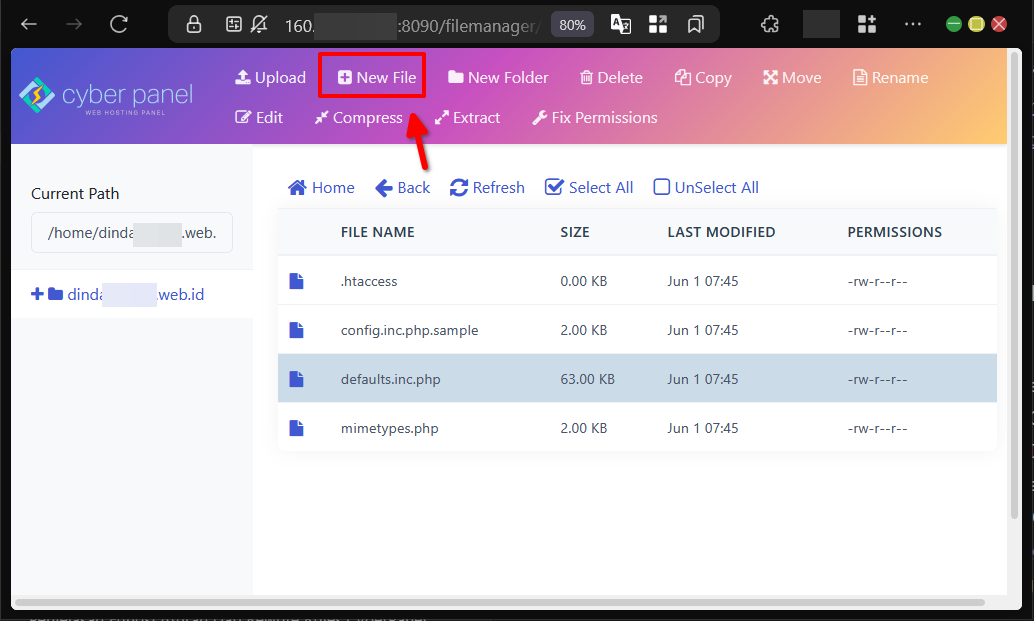
Task: Compress the selected files
Action: tap(358, 118)
